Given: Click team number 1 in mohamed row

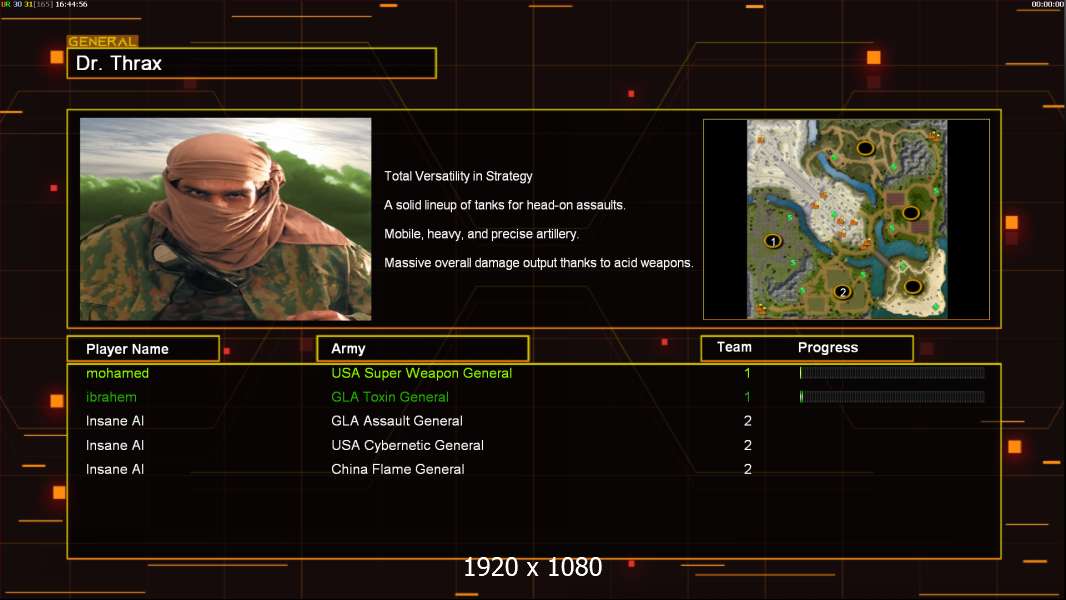Looking at the screenshot, I should click(x=747, y=373).
